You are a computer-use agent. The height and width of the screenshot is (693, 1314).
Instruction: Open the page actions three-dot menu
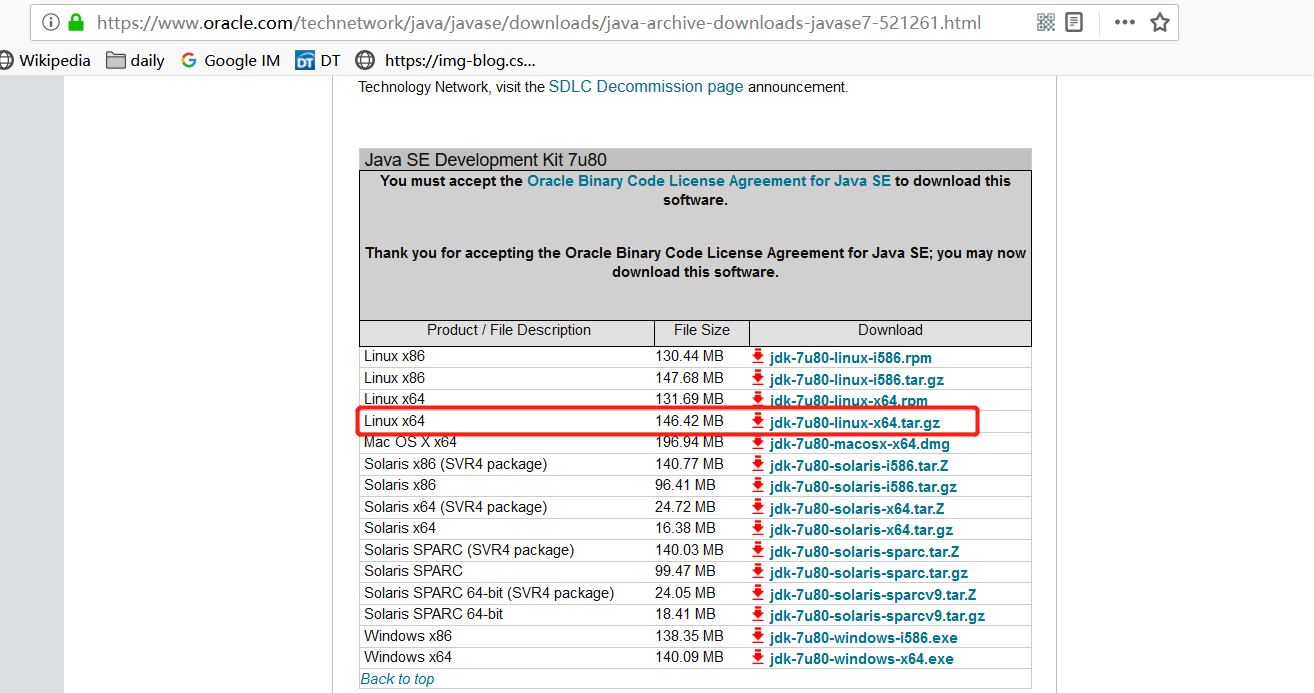pyautogui.click(x=1124, y=22)
